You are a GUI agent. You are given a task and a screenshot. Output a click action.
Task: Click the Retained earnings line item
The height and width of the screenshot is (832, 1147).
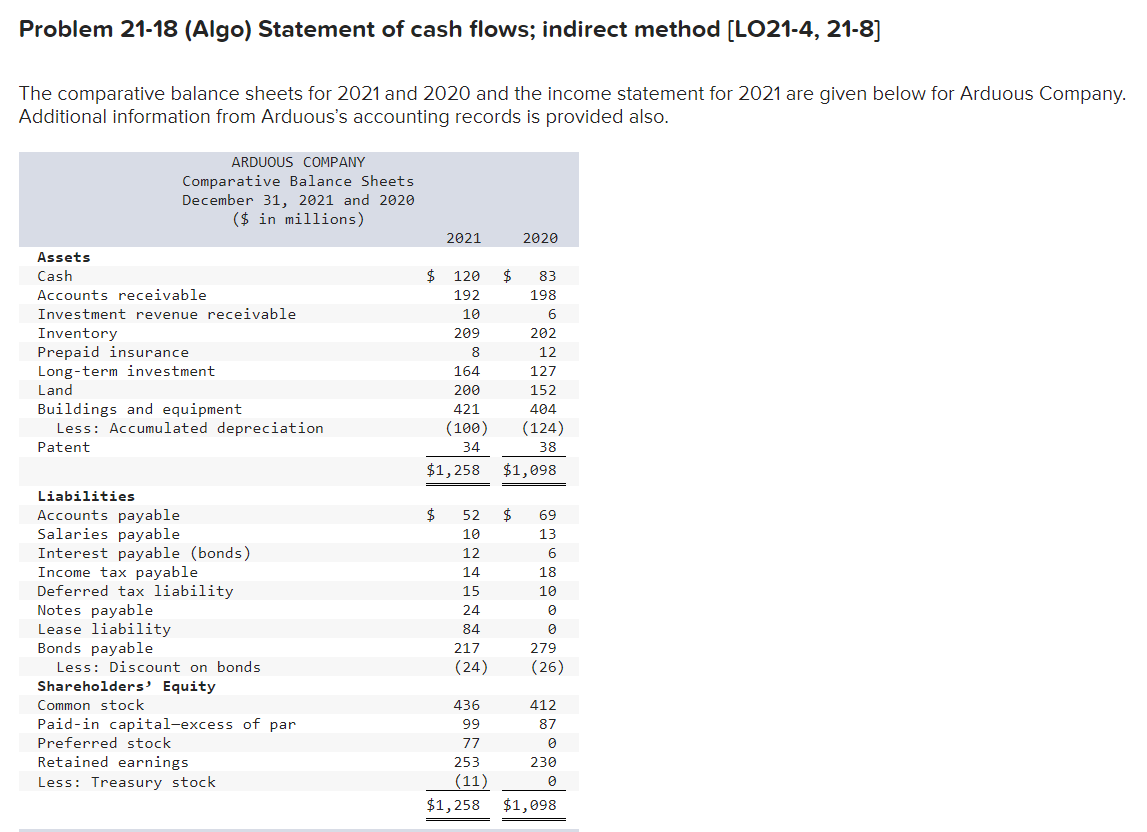(105, 762)
